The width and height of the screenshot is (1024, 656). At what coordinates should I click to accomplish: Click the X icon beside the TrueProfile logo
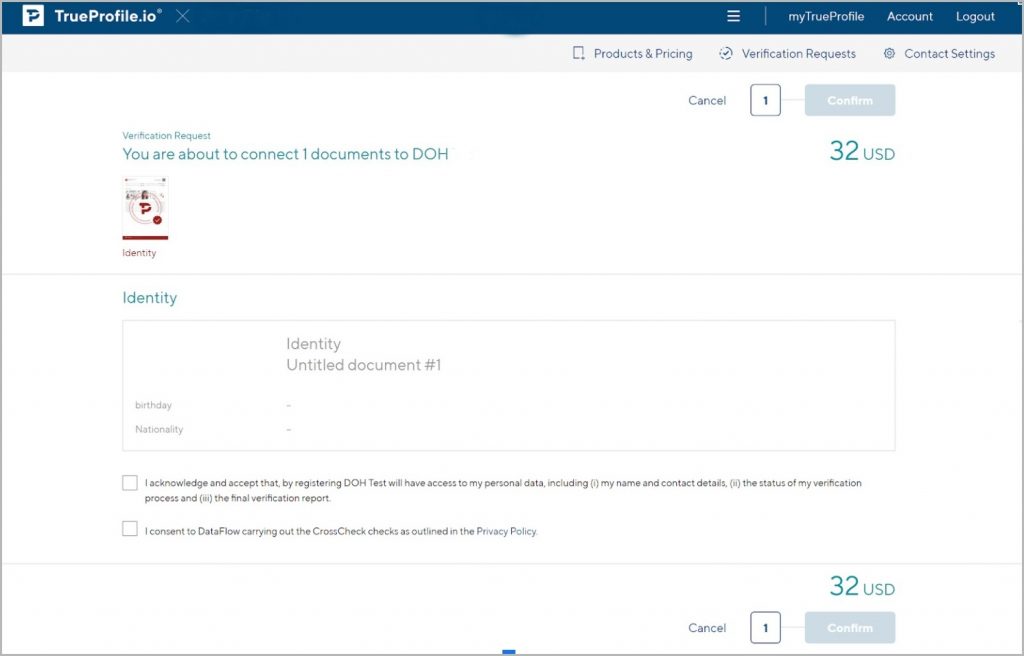pos(183,16)
